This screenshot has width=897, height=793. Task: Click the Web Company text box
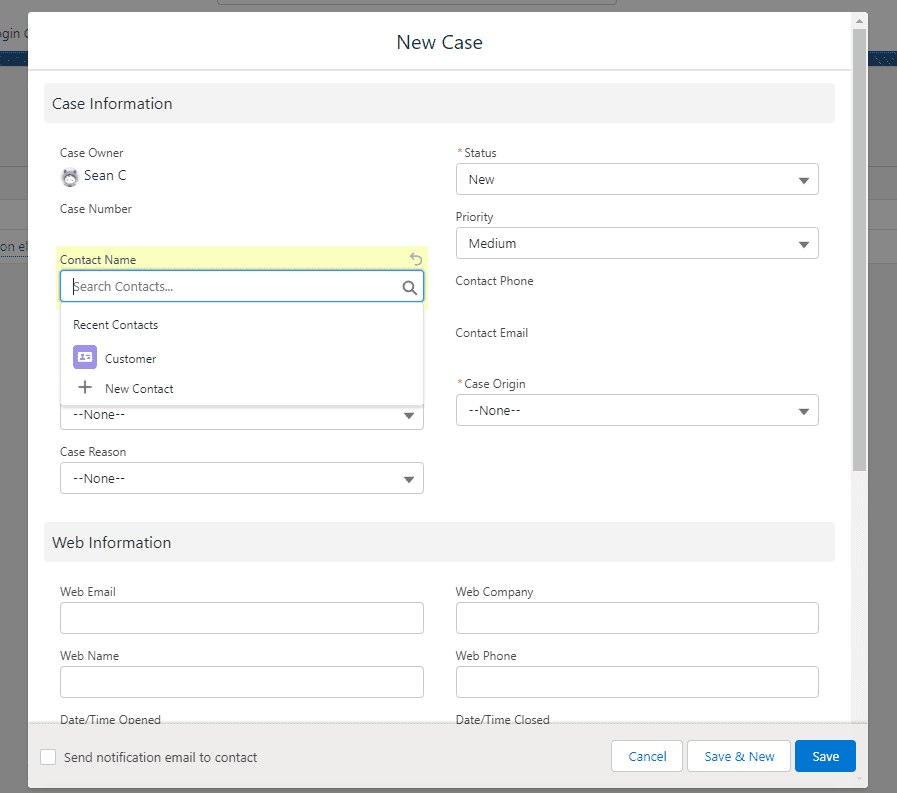click(637, 618)
